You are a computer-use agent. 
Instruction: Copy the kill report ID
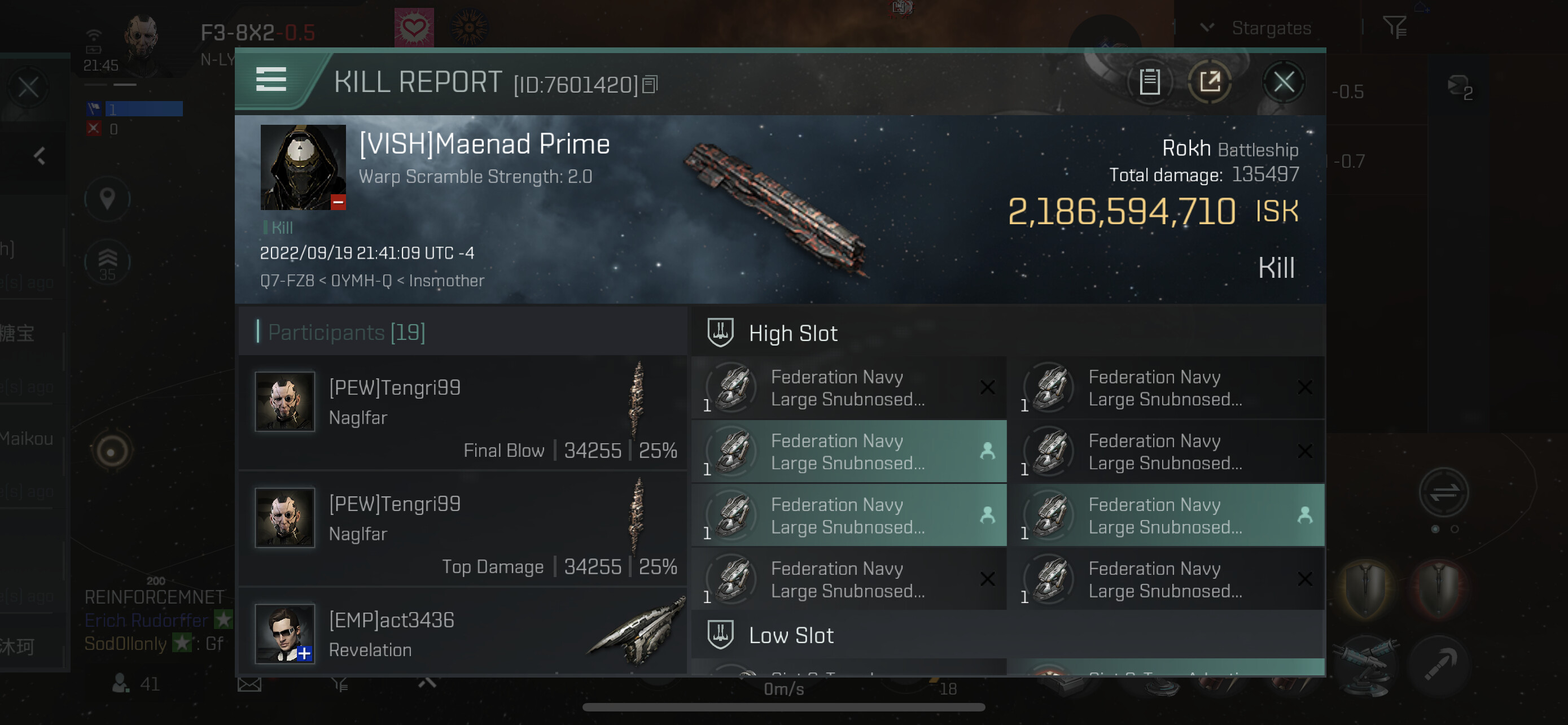pos(650,85)
